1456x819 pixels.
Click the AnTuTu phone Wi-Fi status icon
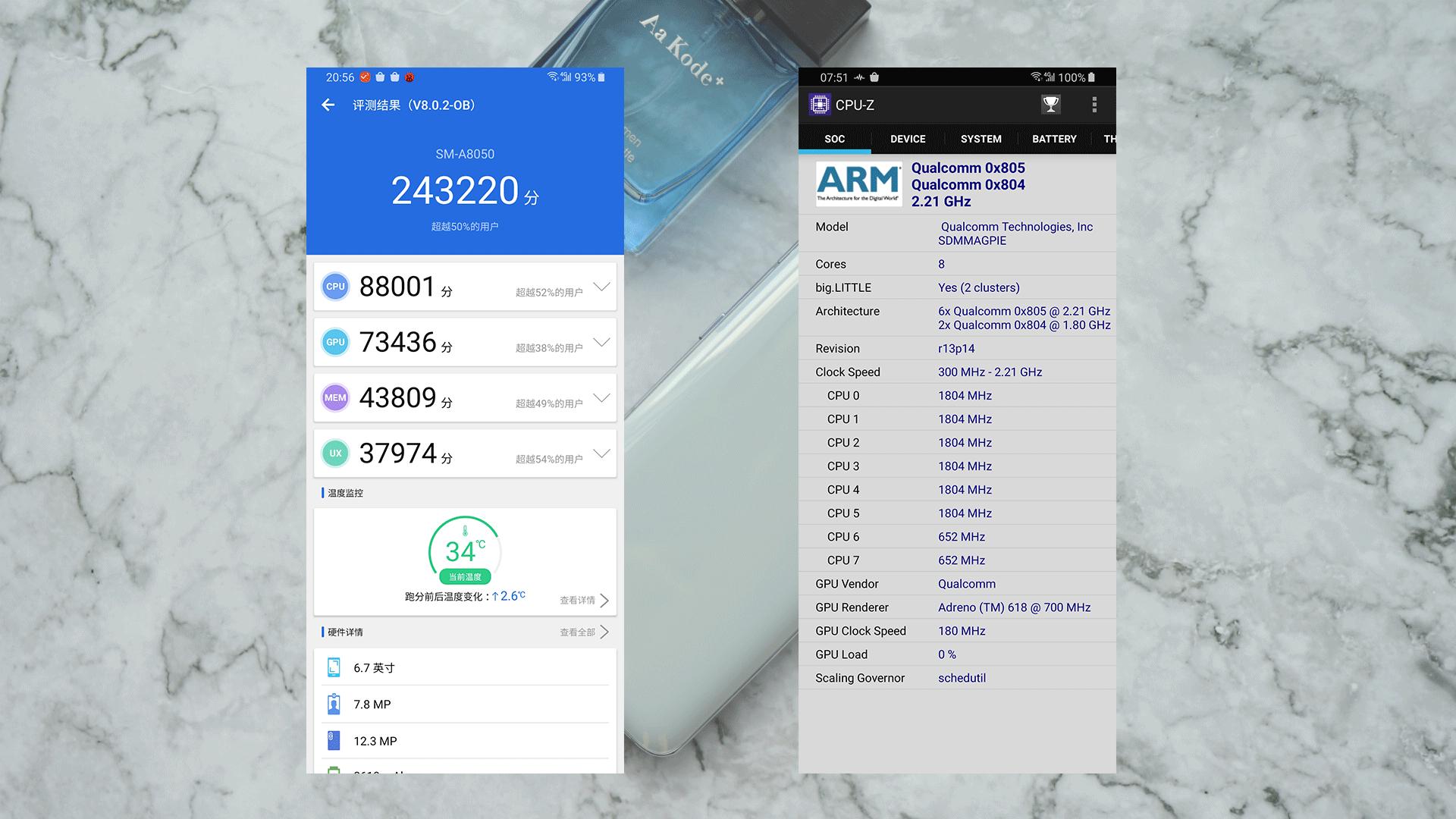coord(553,77)
